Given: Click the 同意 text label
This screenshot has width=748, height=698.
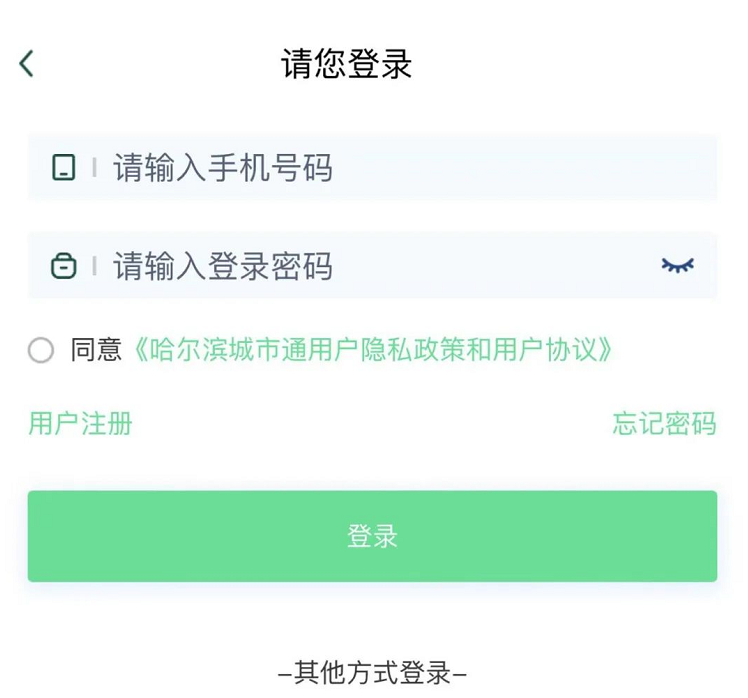Looking at the screenshot, I should pos(96,350).
